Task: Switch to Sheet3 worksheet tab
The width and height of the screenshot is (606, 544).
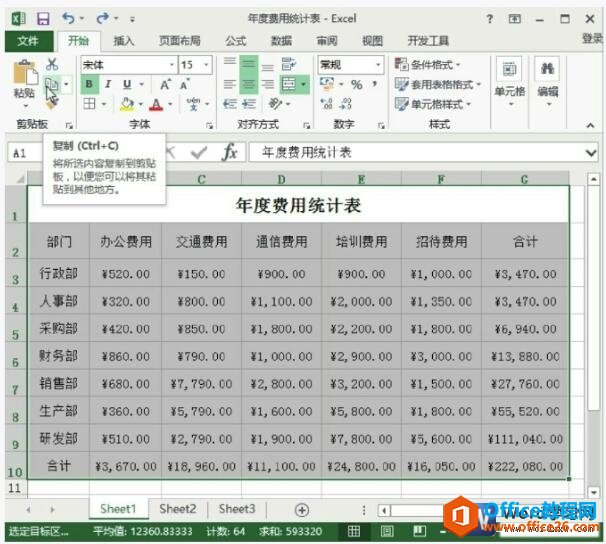Action: 237,509
